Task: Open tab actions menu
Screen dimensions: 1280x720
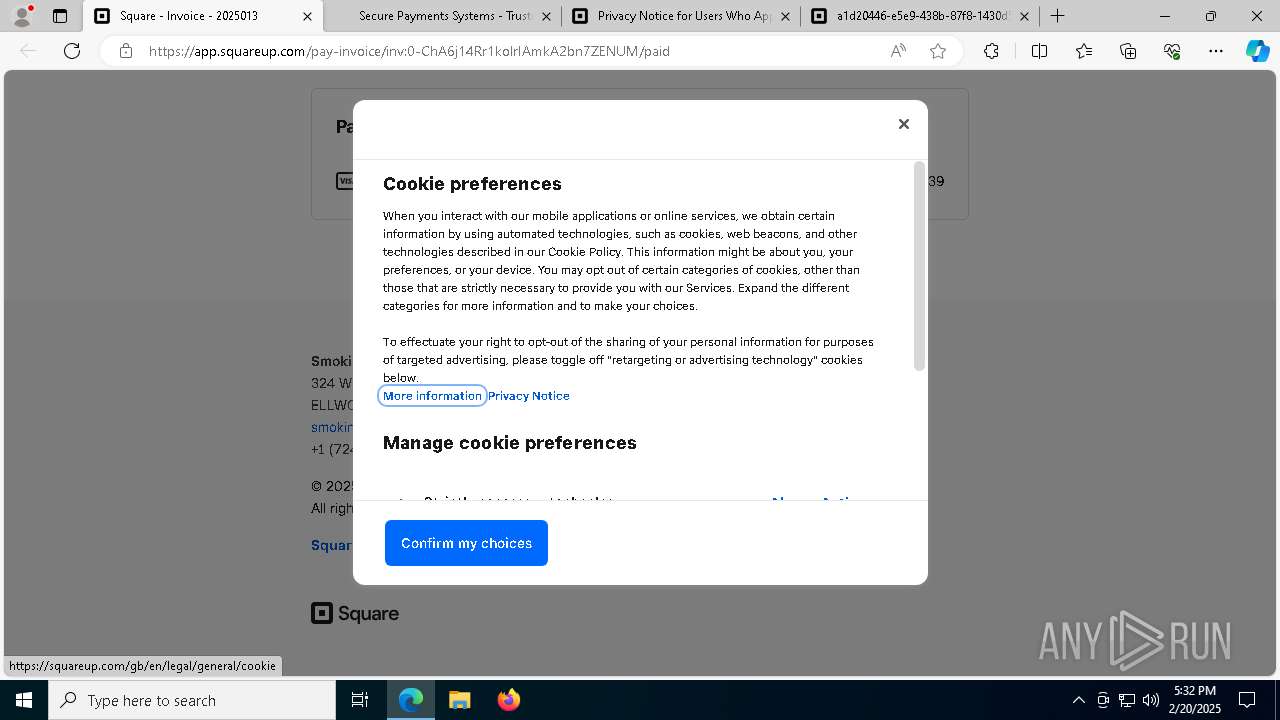Action: click(60, 16)
